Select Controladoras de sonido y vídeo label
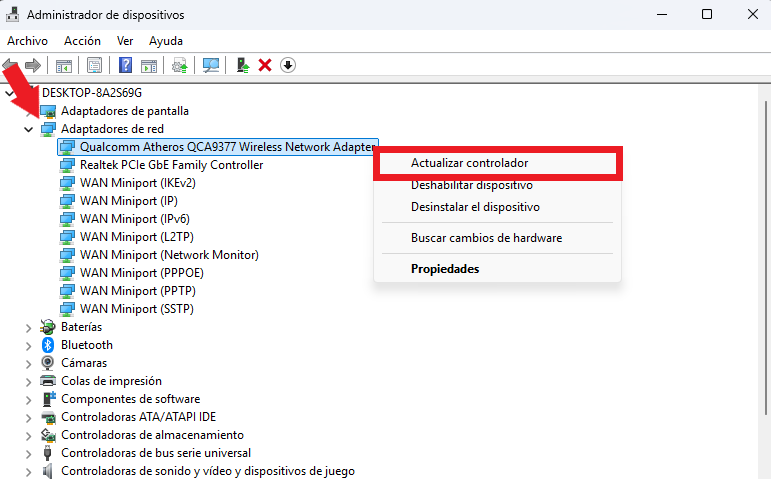 208,471
